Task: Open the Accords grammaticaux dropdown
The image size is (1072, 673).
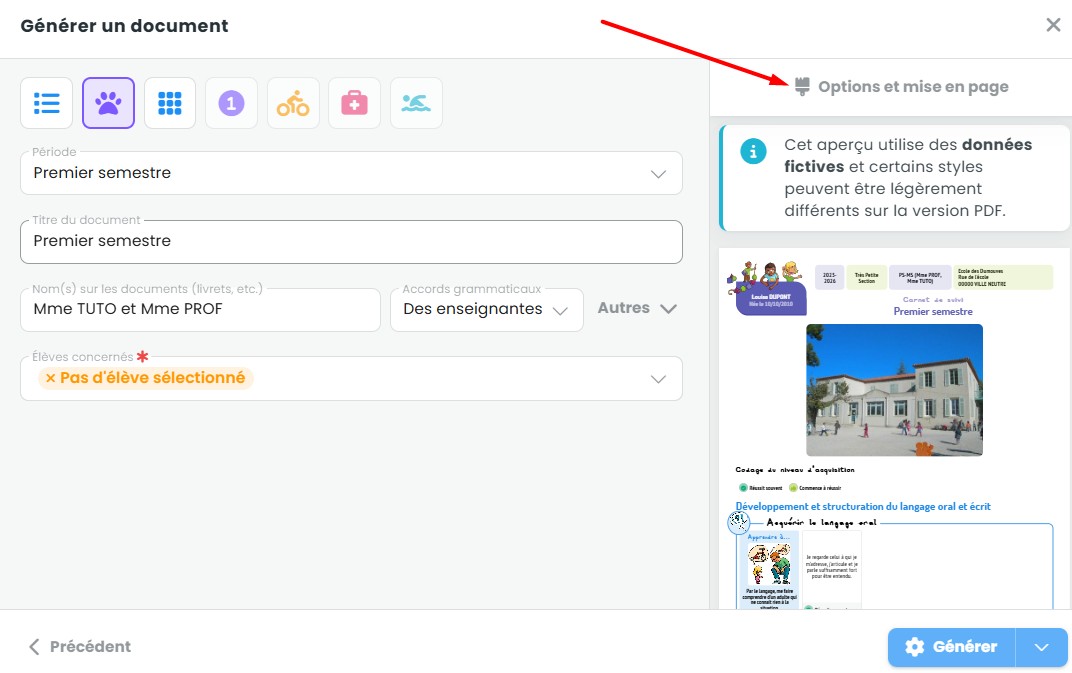Action: coord(486,310)
